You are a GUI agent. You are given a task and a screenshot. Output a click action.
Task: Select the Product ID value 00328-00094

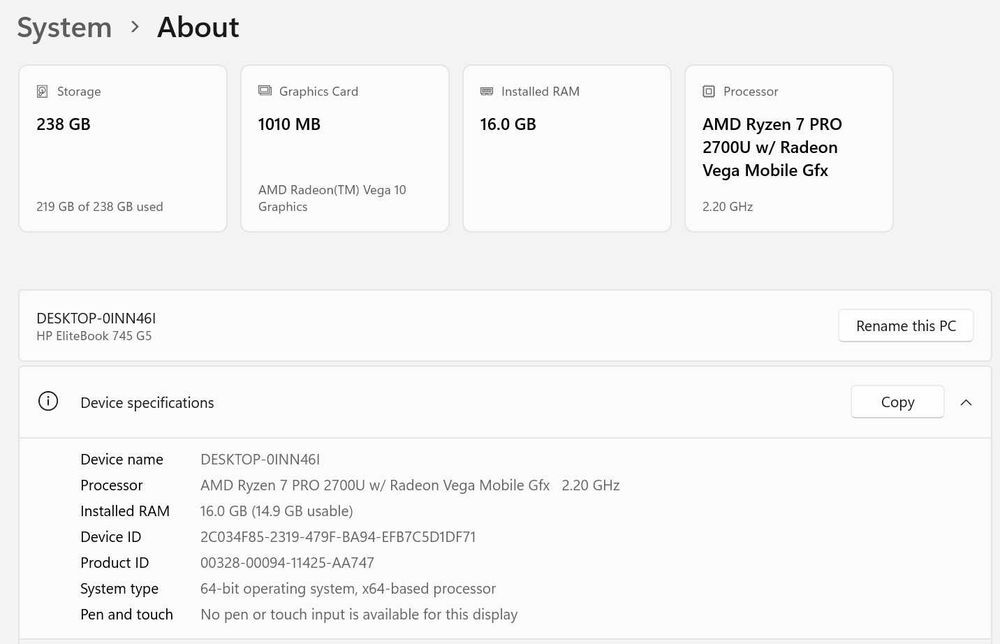287,563
